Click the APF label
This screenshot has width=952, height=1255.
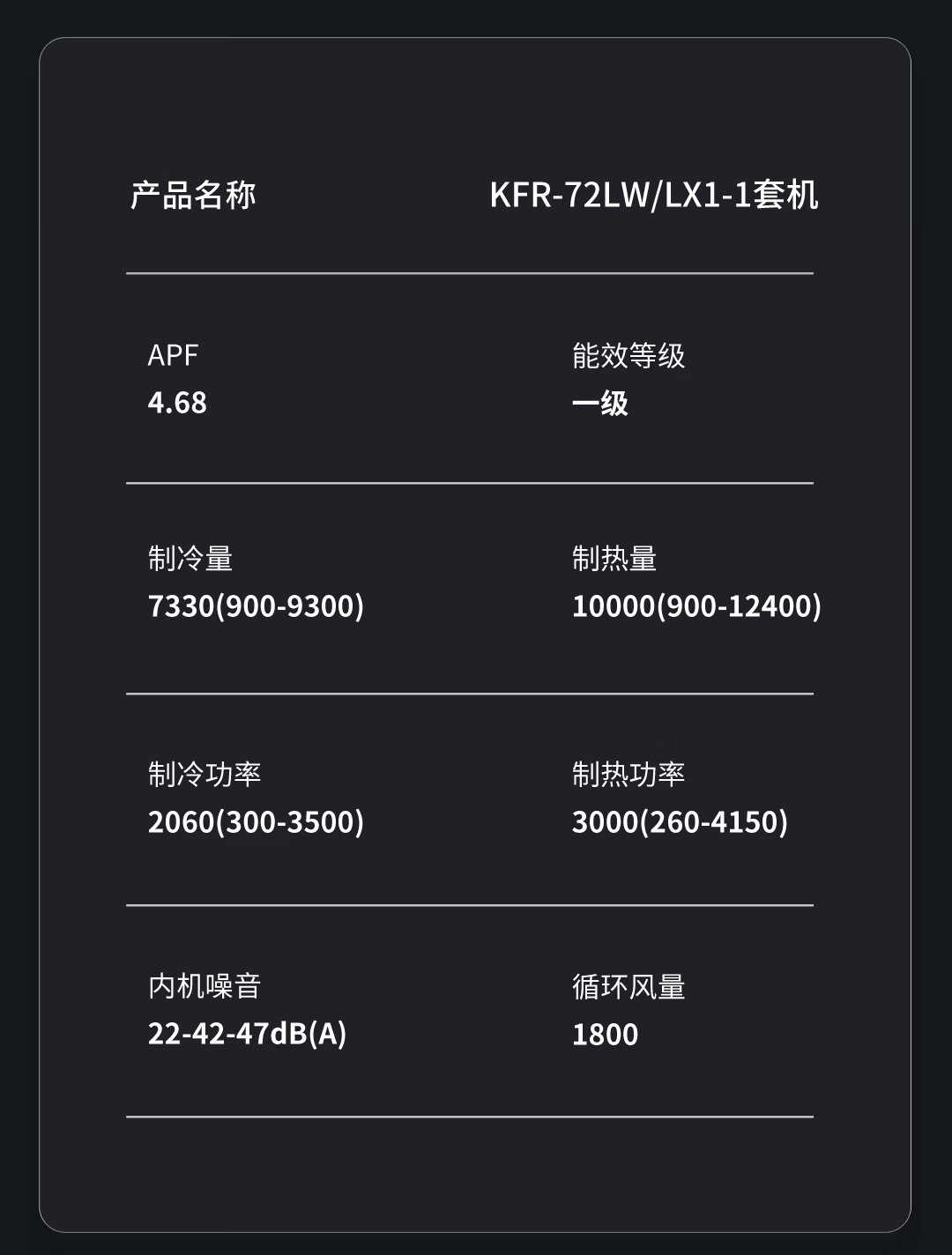click(x=173, y=355)
